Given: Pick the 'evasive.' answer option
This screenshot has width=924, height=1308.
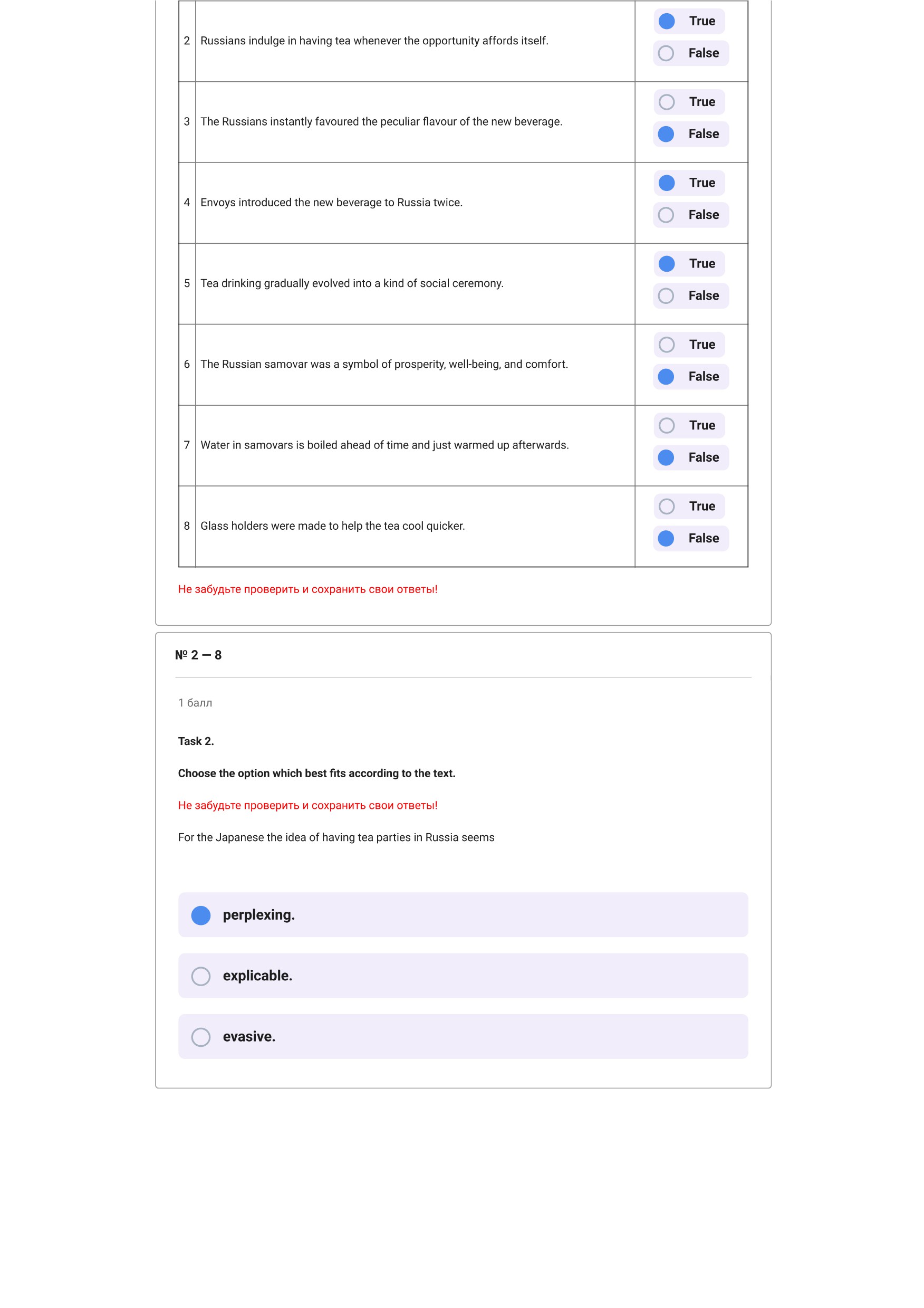Looking at the screenshot, I should coord(463,1037).
